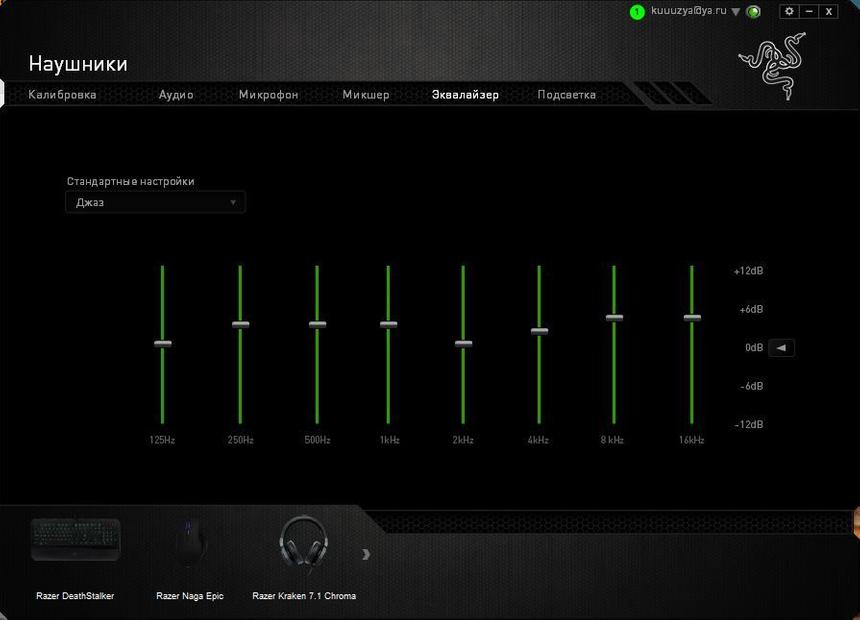
Task: Click the device list arrow expander
Action: click(x=366, y=555)
